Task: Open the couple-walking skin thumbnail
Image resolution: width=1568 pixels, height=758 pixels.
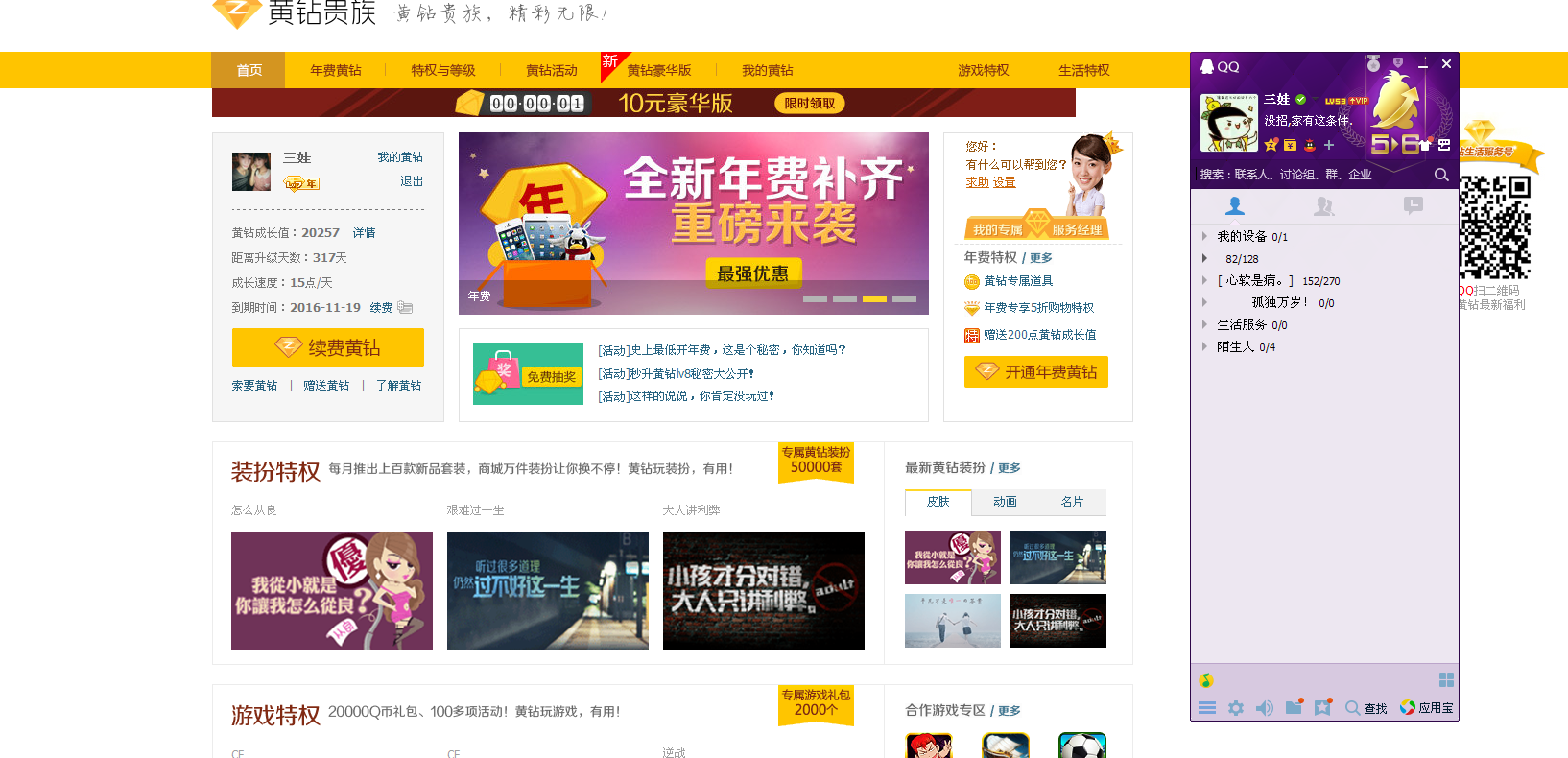Action: (x=953, y=621)
